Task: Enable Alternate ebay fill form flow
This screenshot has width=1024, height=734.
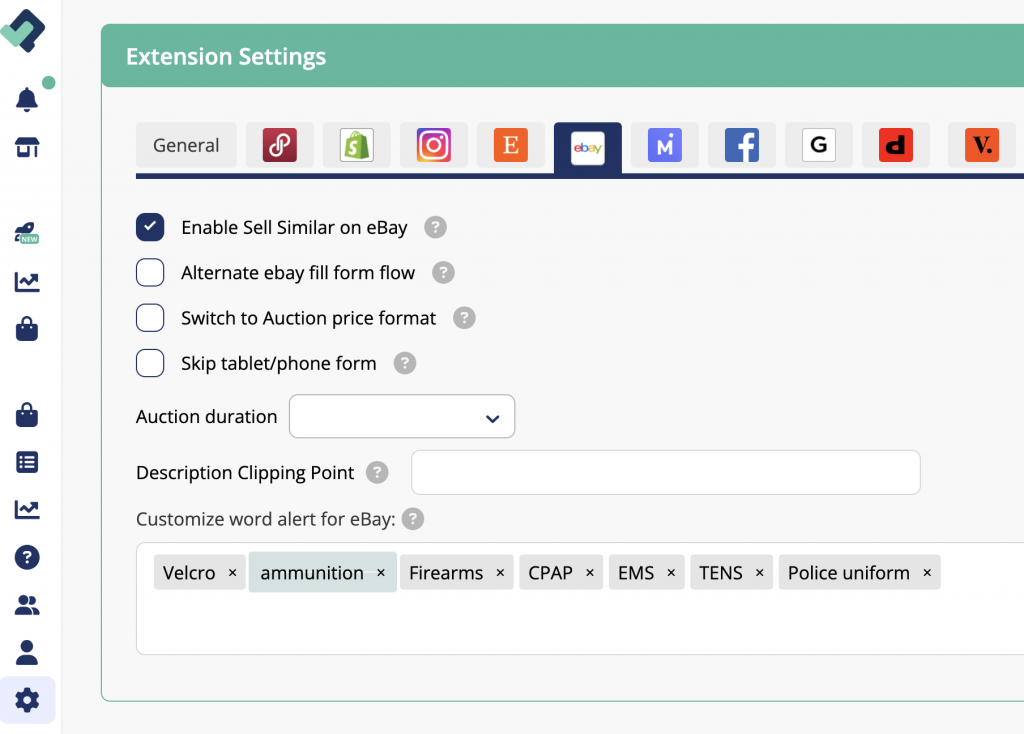Action: 150,272
